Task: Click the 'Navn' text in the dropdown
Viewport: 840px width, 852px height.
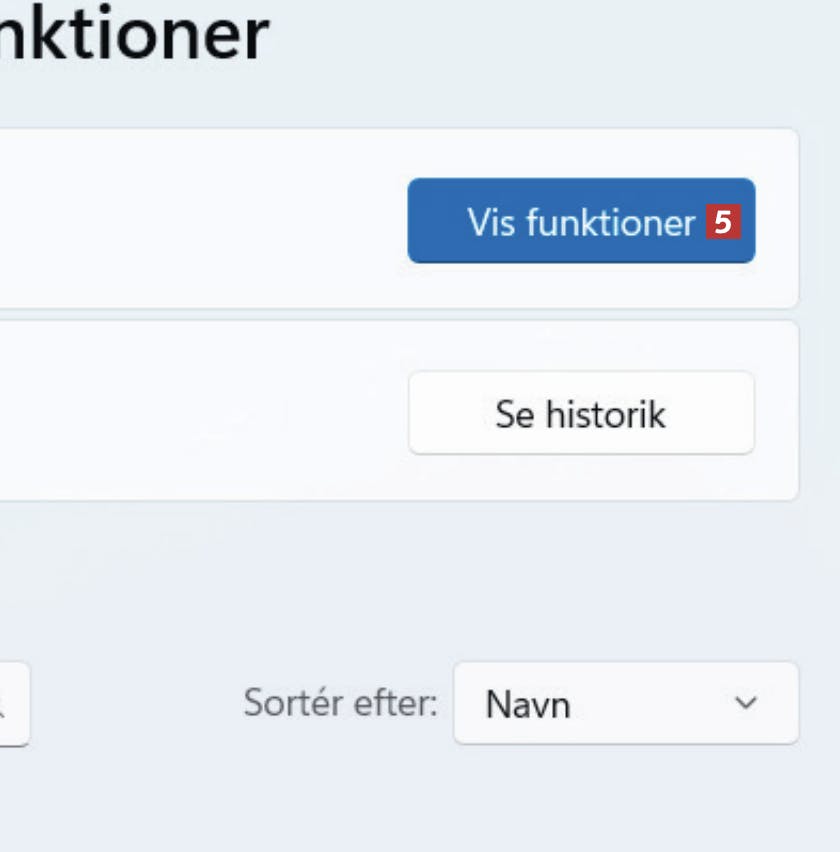Action: 527,705
